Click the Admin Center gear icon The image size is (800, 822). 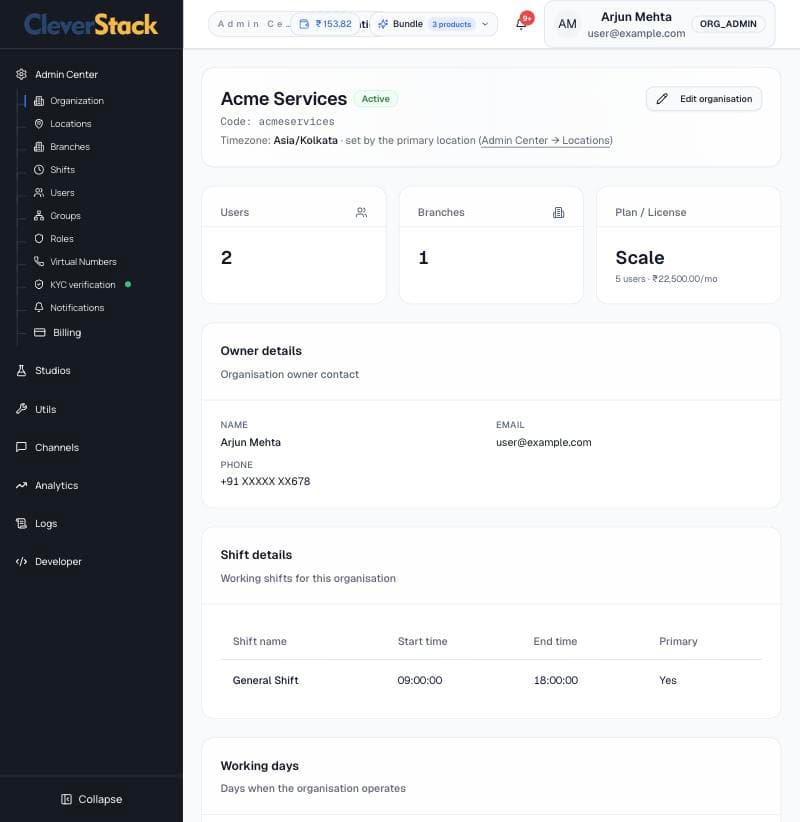pos(21,74)
